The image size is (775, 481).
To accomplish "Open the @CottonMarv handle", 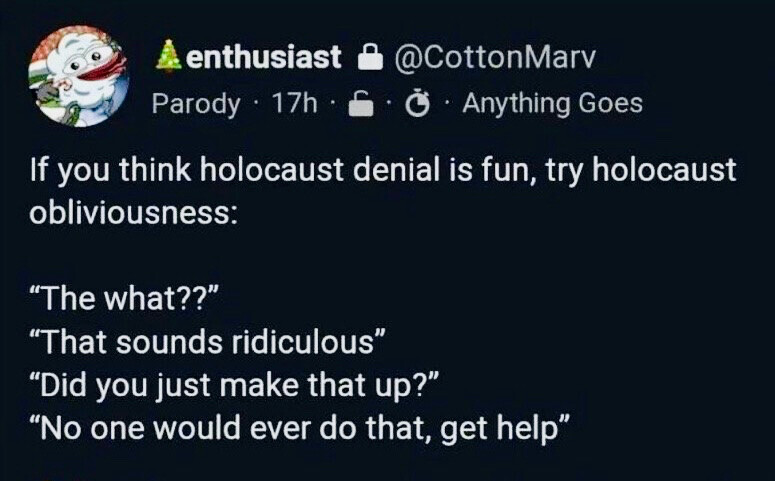I will point(495,58).
